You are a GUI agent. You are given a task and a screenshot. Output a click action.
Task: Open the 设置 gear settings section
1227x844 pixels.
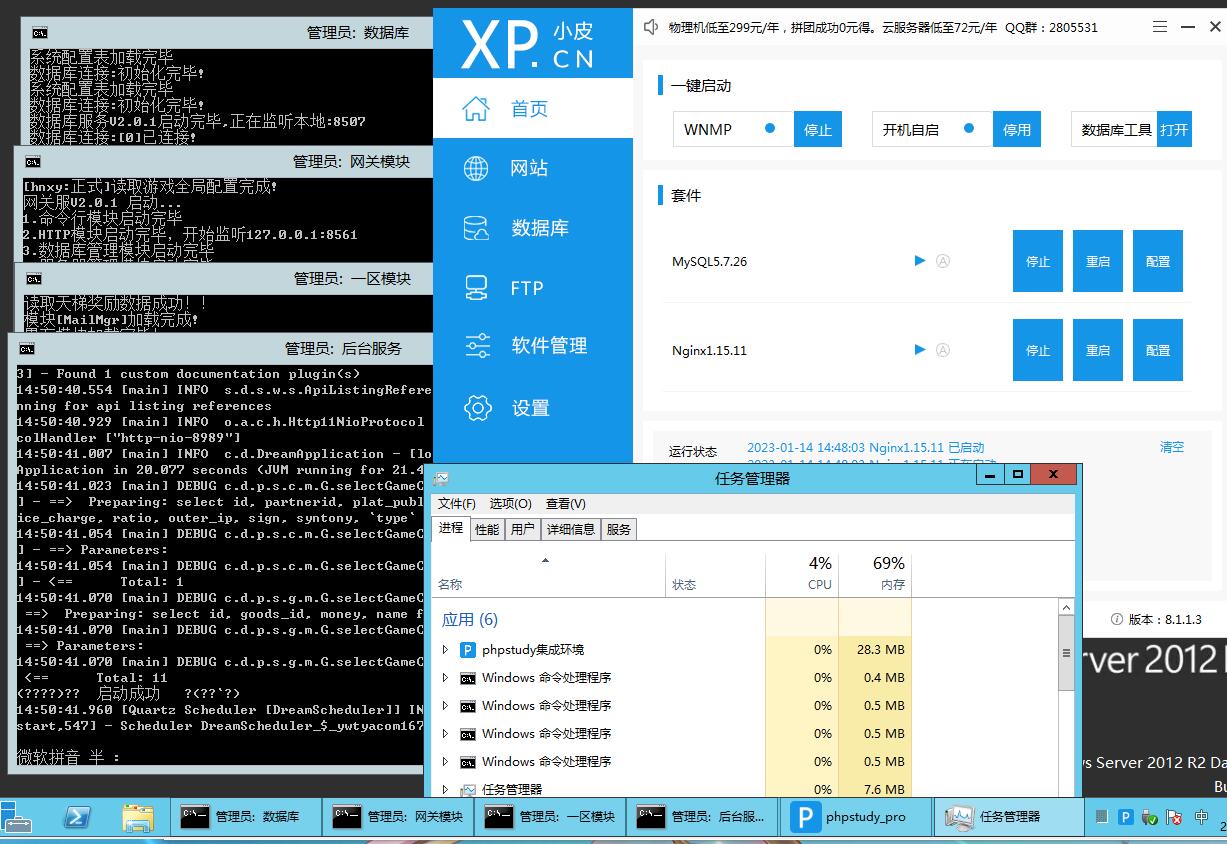click(532, 407)
